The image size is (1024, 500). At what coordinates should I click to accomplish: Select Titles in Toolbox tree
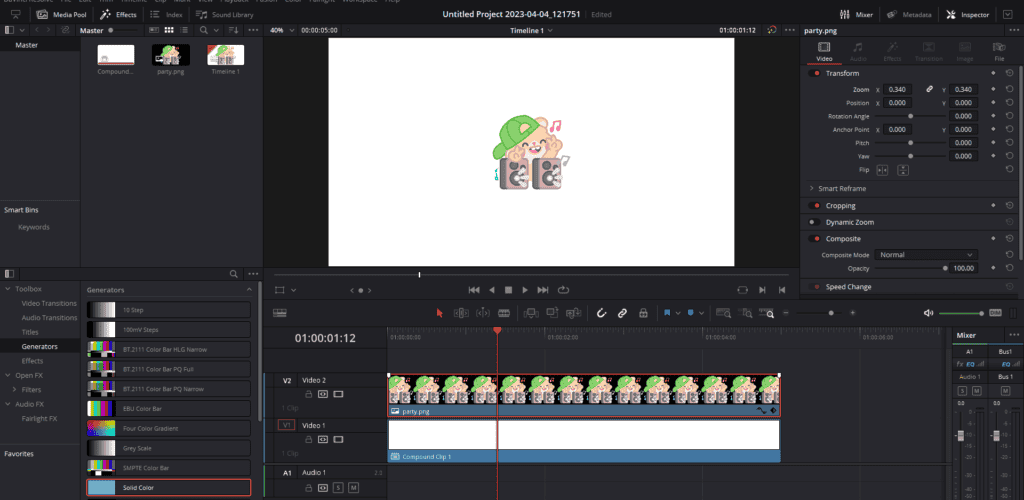tap(30, 332)
